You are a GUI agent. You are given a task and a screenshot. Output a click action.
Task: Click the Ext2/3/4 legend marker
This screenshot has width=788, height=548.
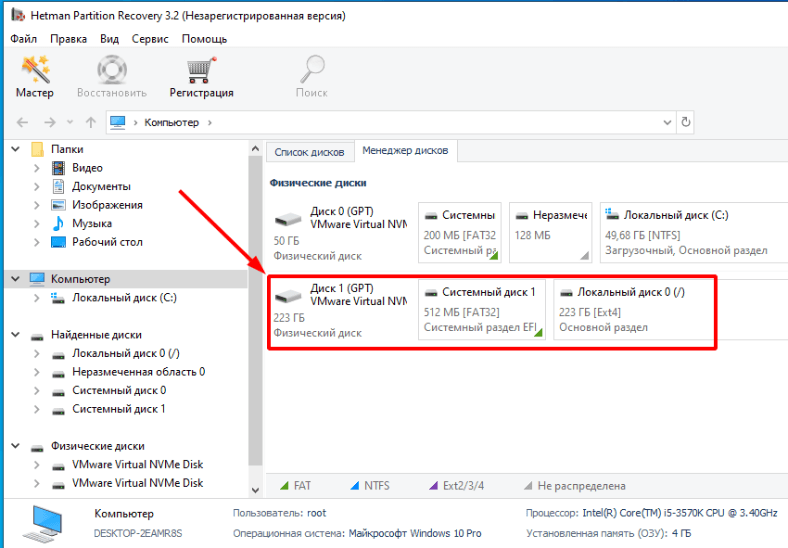tap(433, 486)
